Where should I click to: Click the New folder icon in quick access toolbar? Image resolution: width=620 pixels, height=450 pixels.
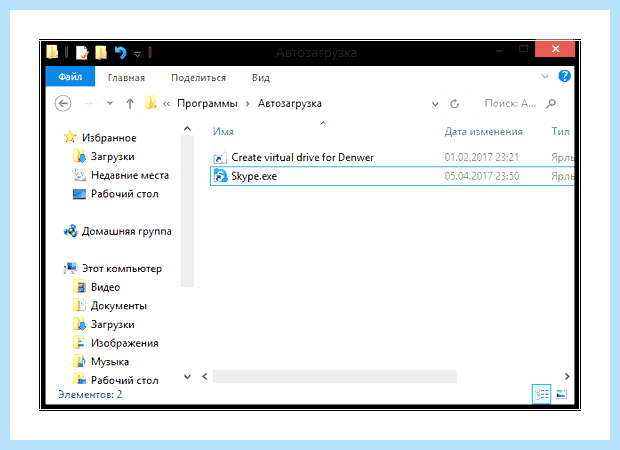click(x=101, y=53)
